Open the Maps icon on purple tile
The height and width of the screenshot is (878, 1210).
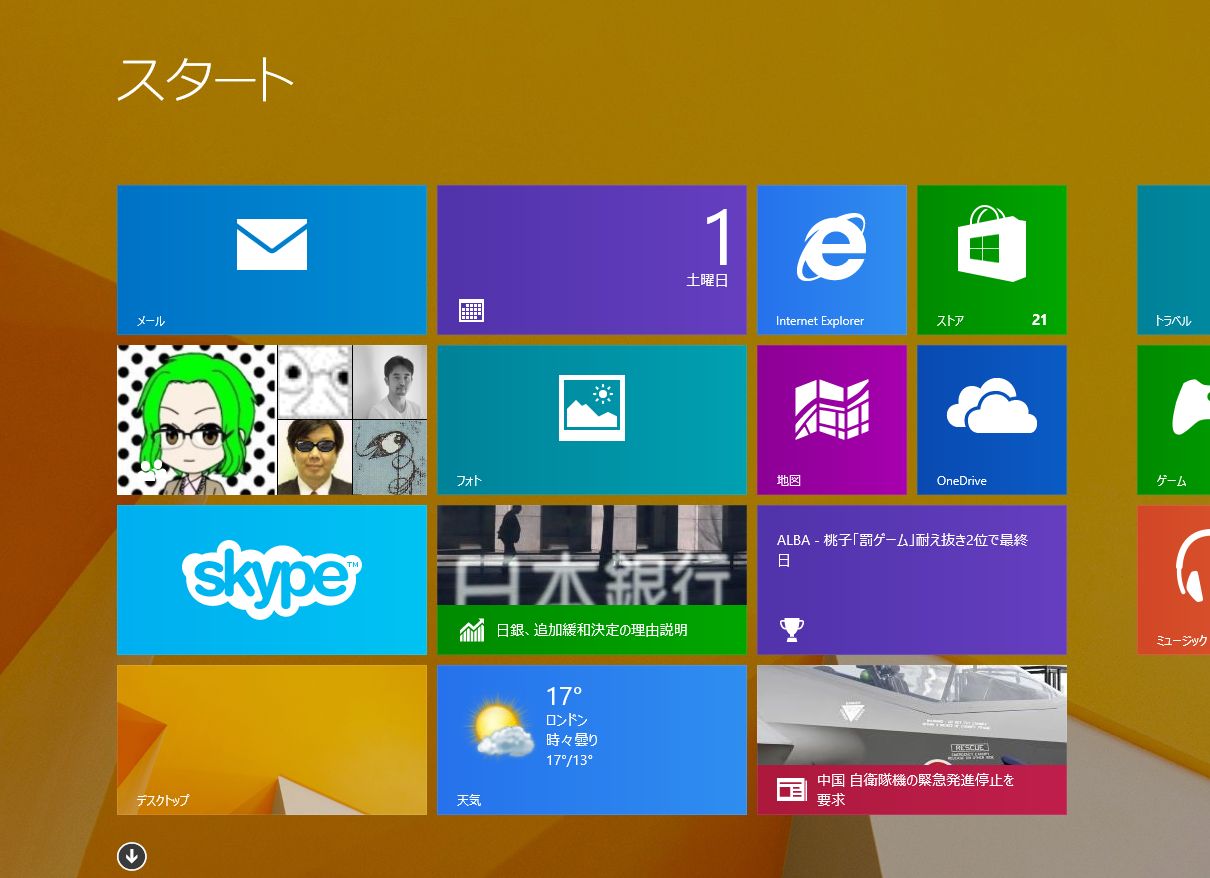point(832,409)
